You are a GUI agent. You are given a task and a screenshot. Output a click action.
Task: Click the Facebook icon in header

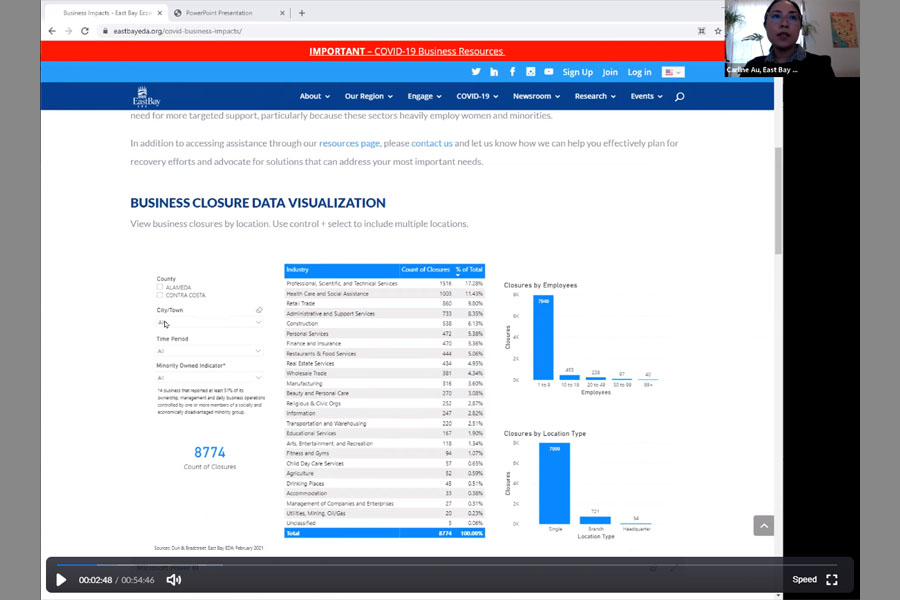point(512,72)
